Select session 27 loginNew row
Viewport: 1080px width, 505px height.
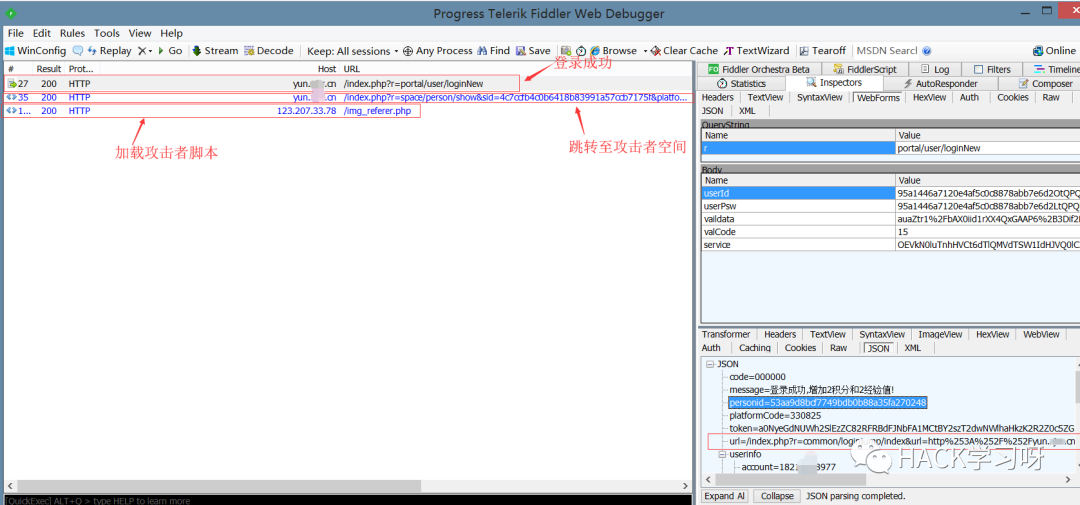(346, 83)
